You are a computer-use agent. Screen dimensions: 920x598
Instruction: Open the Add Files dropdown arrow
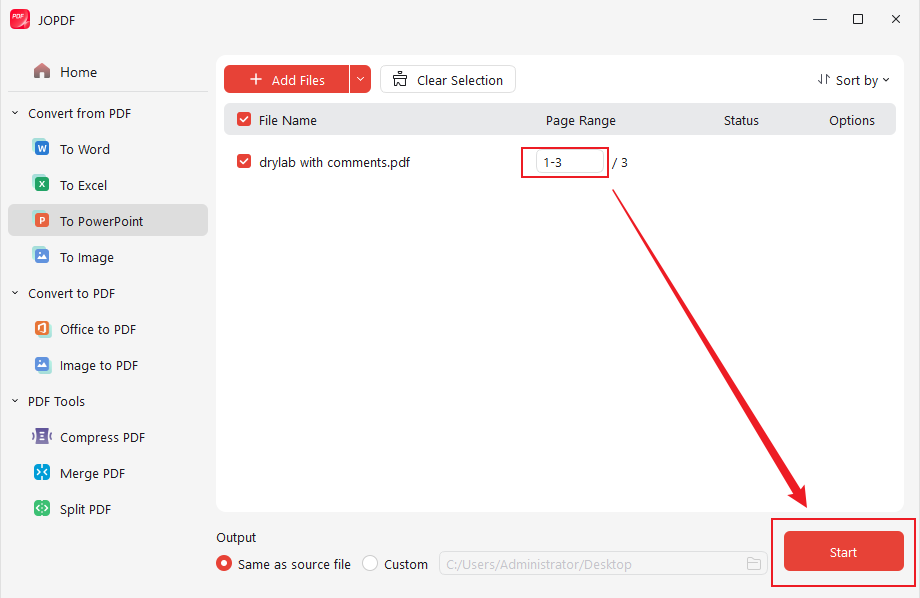click(x=360, y=79)
